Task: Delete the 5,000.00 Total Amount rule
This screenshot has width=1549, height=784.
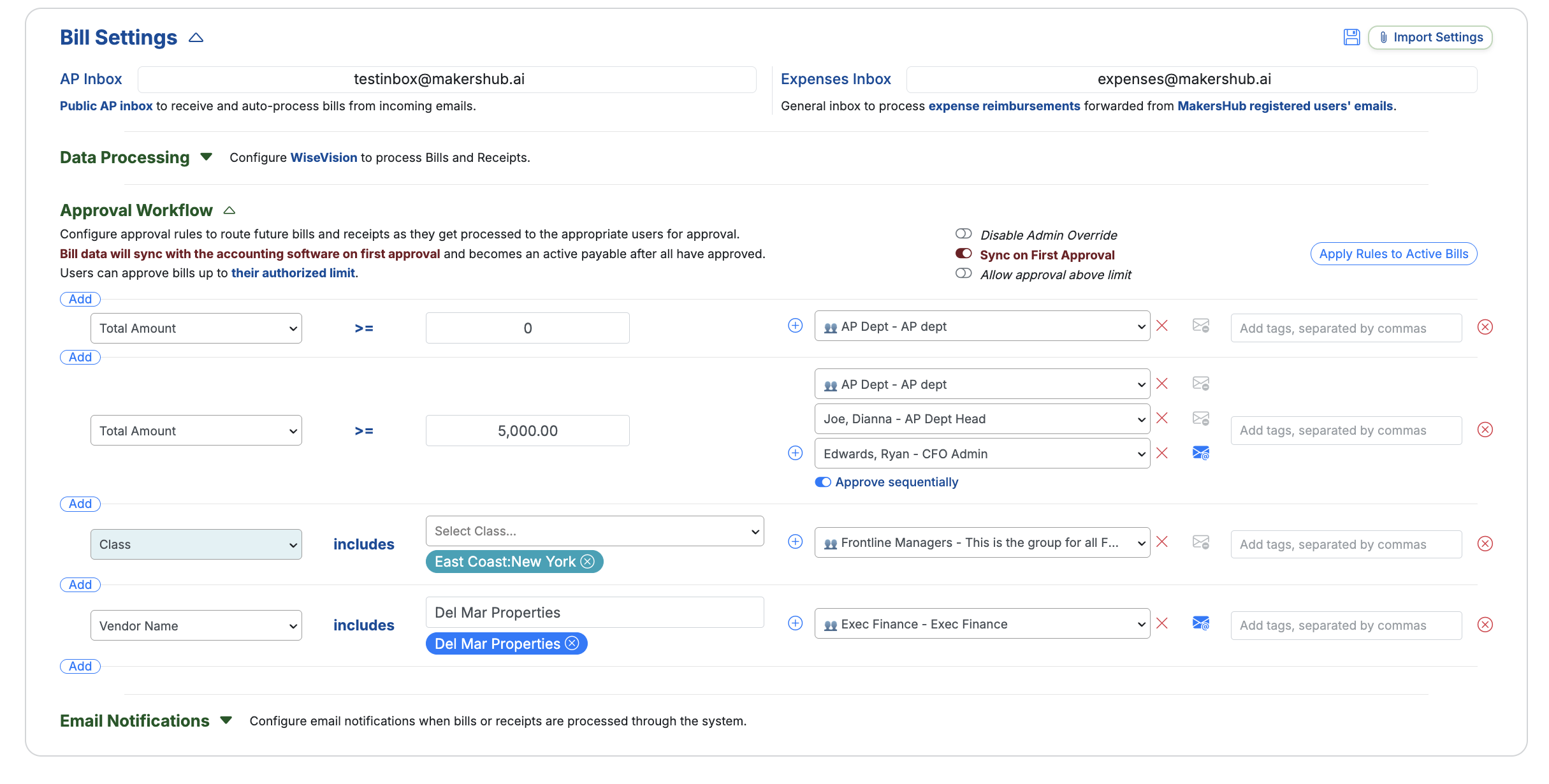Action: click(1485, 430)
